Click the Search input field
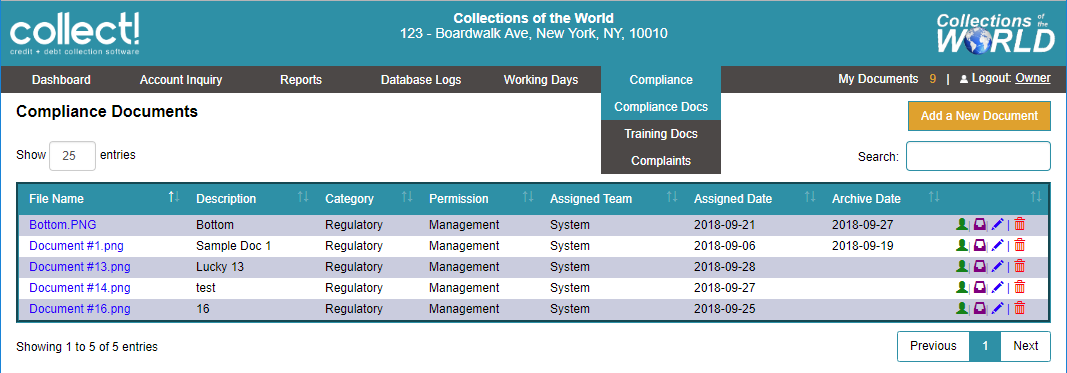The image size is (1067, 373). (x=979, y=156)
